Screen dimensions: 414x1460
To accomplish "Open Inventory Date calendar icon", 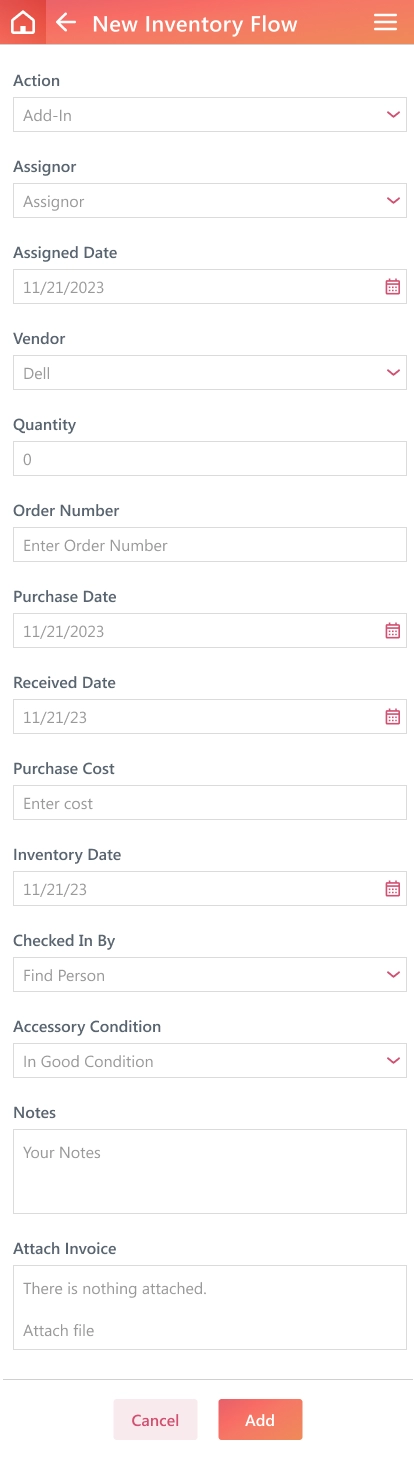I will point(393,889).
